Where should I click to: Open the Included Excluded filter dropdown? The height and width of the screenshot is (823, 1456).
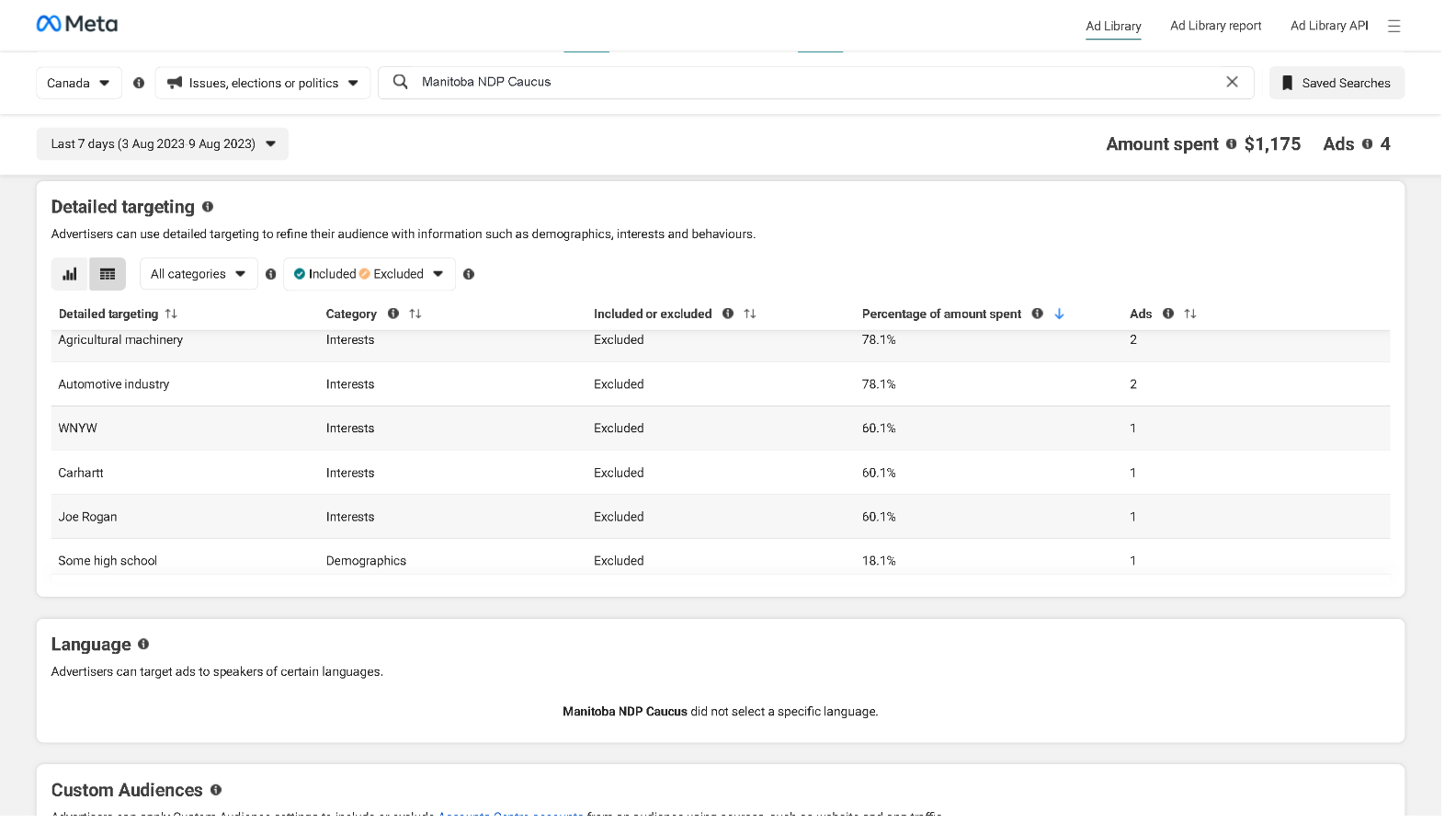coord(370,274)
